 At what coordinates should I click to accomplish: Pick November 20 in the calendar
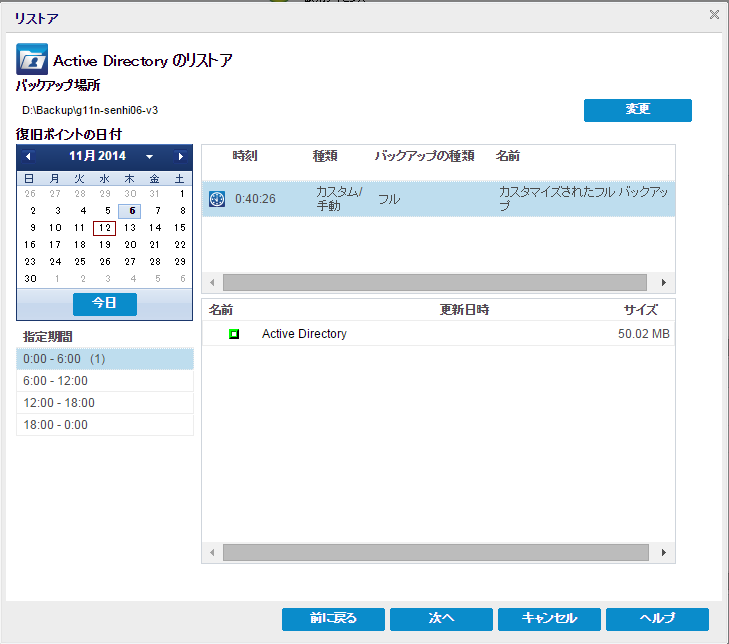[130, 245]
